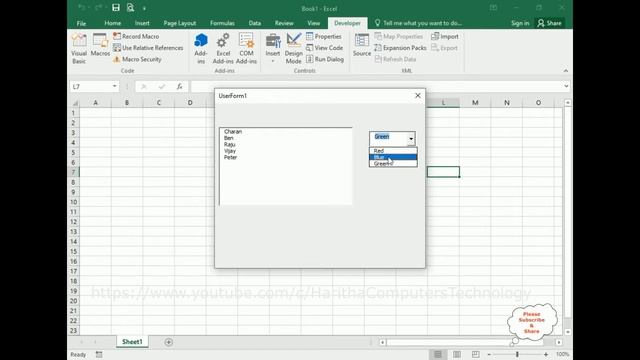Switch to Normal view
This screenshot has height=360, width=640.
pyautogui.click(x=438, y=354)
